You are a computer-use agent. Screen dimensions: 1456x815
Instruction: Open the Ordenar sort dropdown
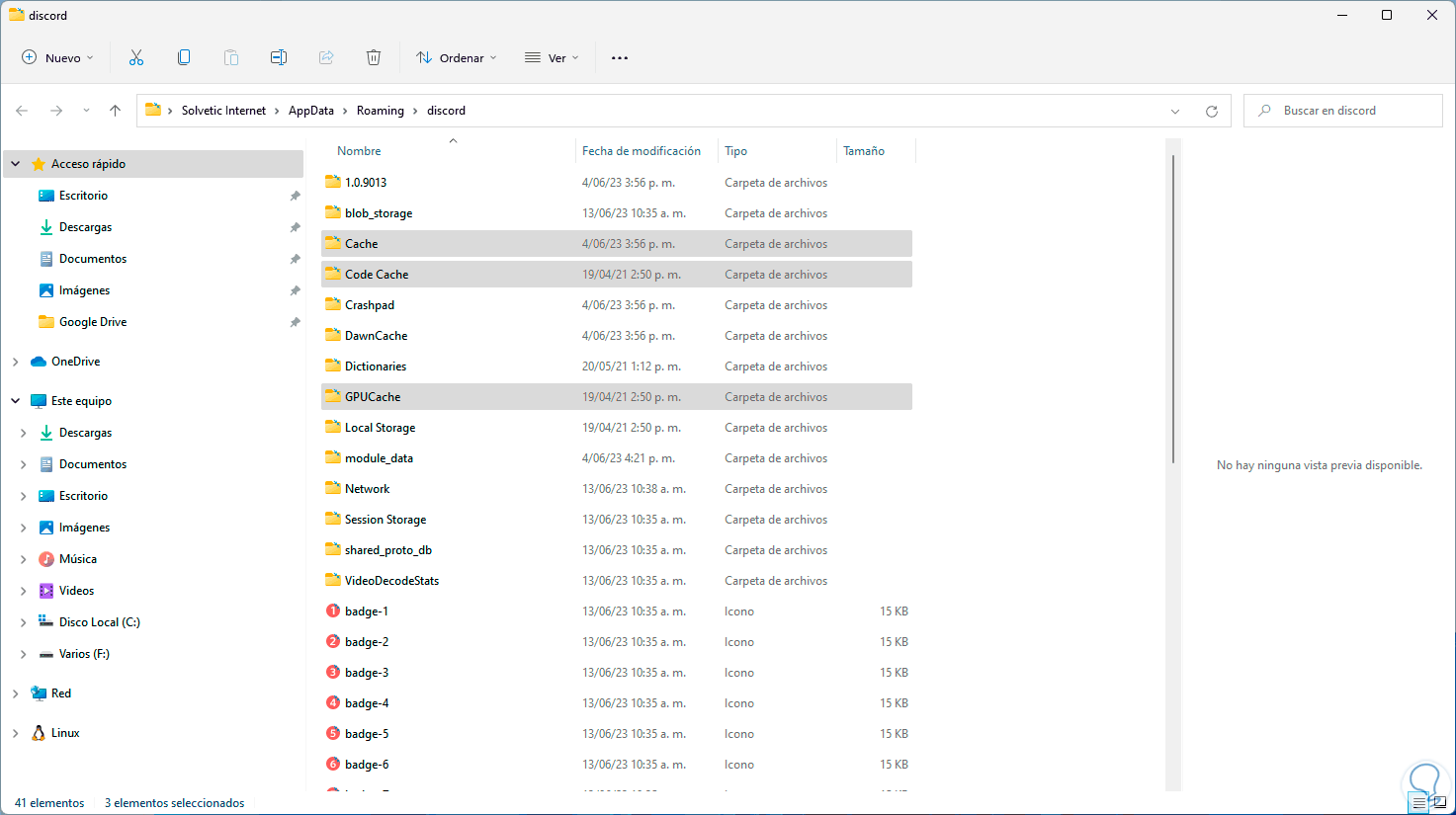tap(457, 58)
